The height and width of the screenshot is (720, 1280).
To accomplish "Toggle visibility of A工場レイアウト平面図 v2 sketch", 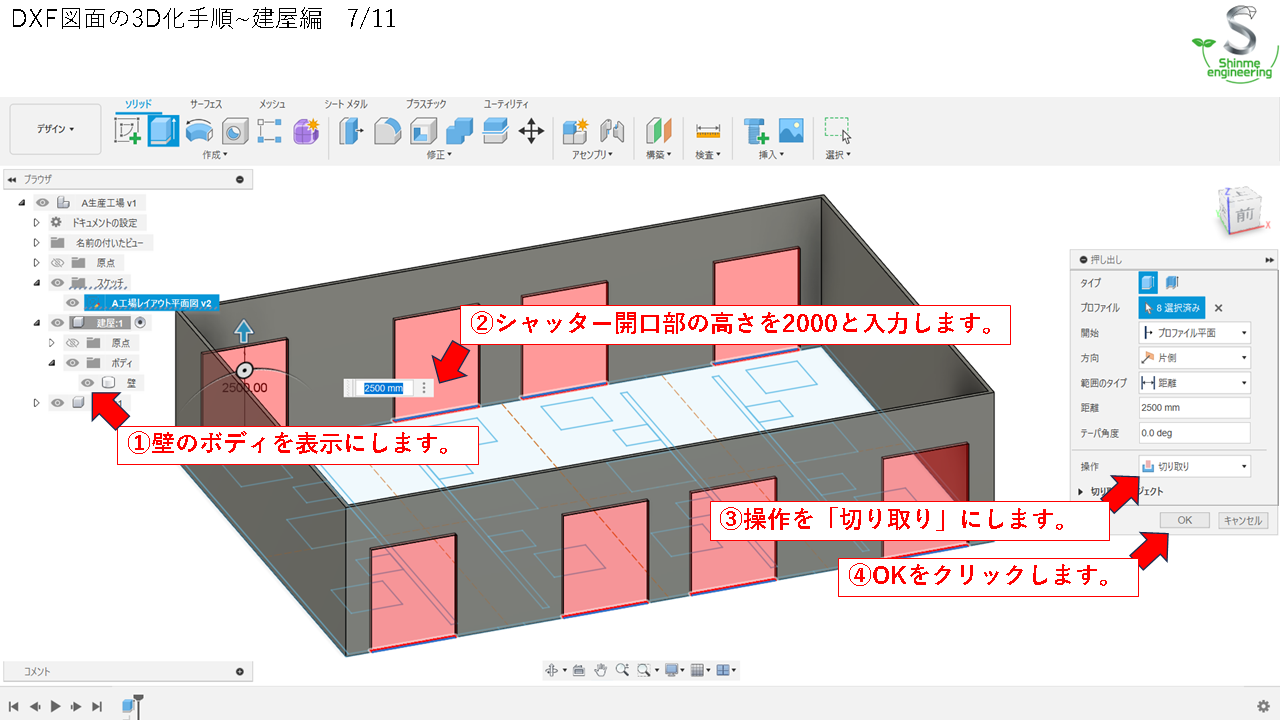I will (x=73, y=302).
